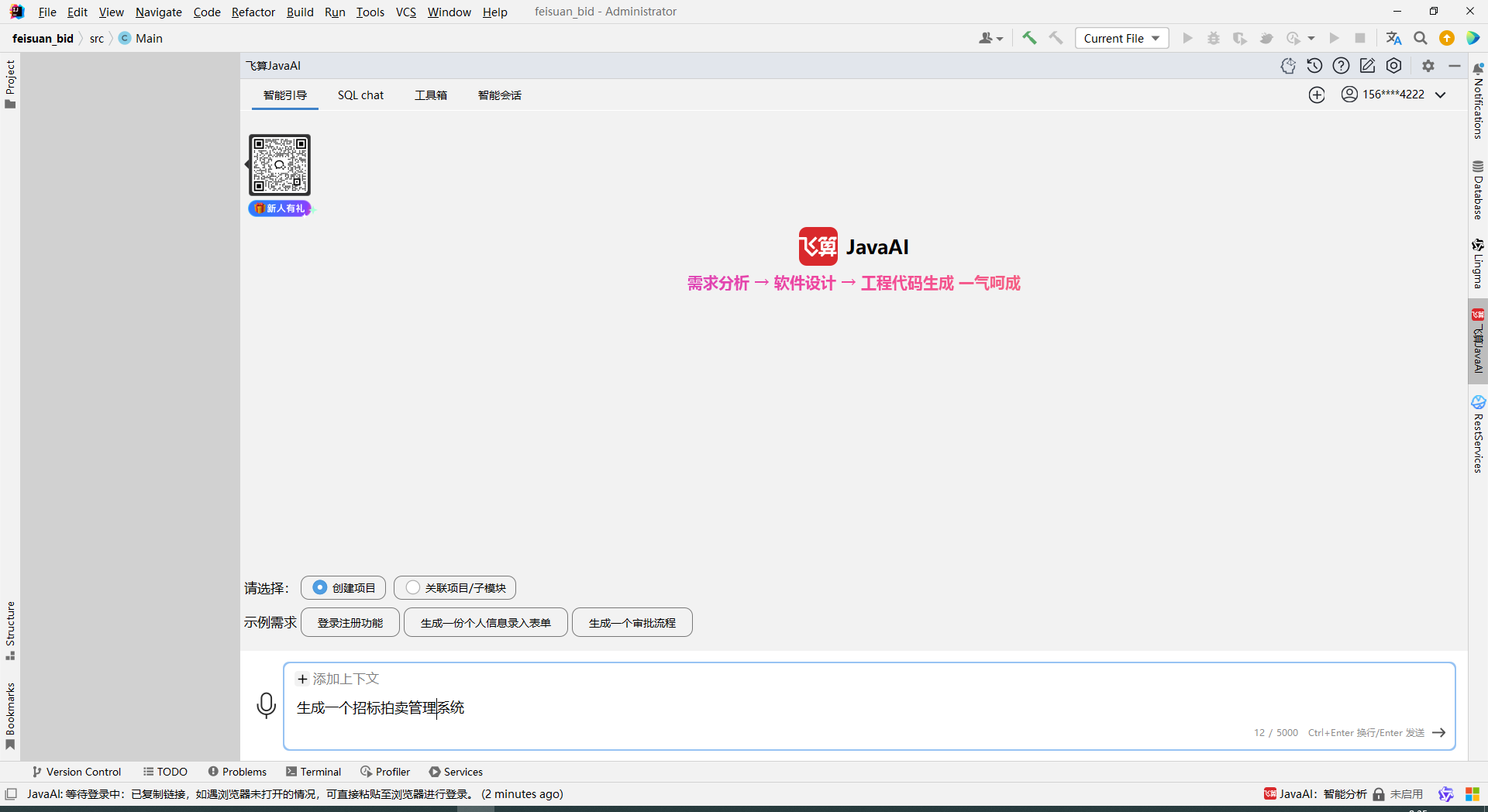Click the 登录注册功能 example button
Image resolution: width=1488 pixels, height=812 pixels.
click(x=350, y=622)
